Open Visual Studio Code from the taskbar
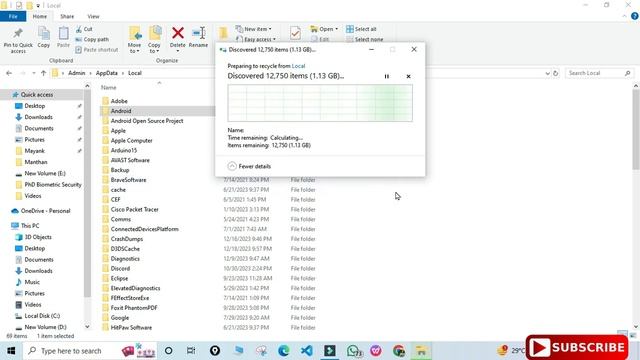This screenshot has width=640, height=360. (x=307, y=351)
